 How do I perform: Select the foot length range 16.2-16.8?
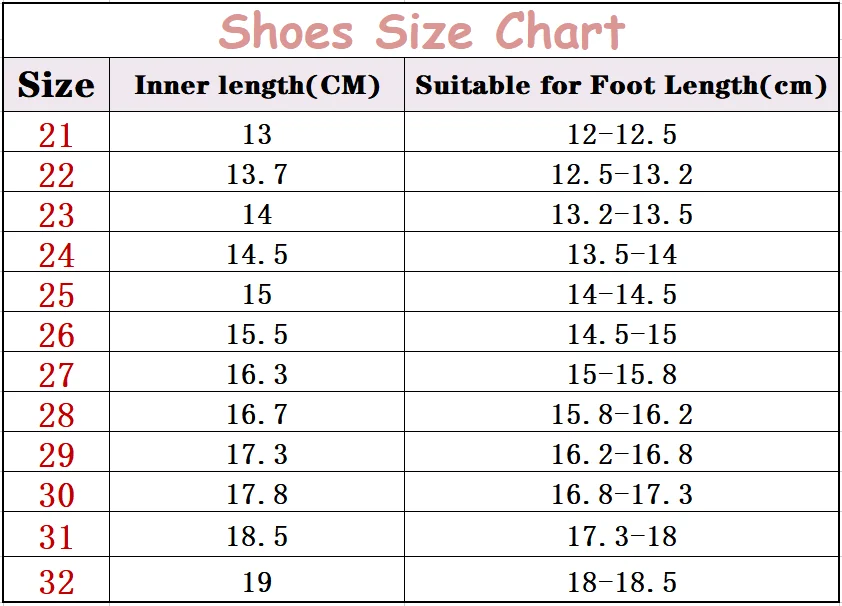[622, 455]
